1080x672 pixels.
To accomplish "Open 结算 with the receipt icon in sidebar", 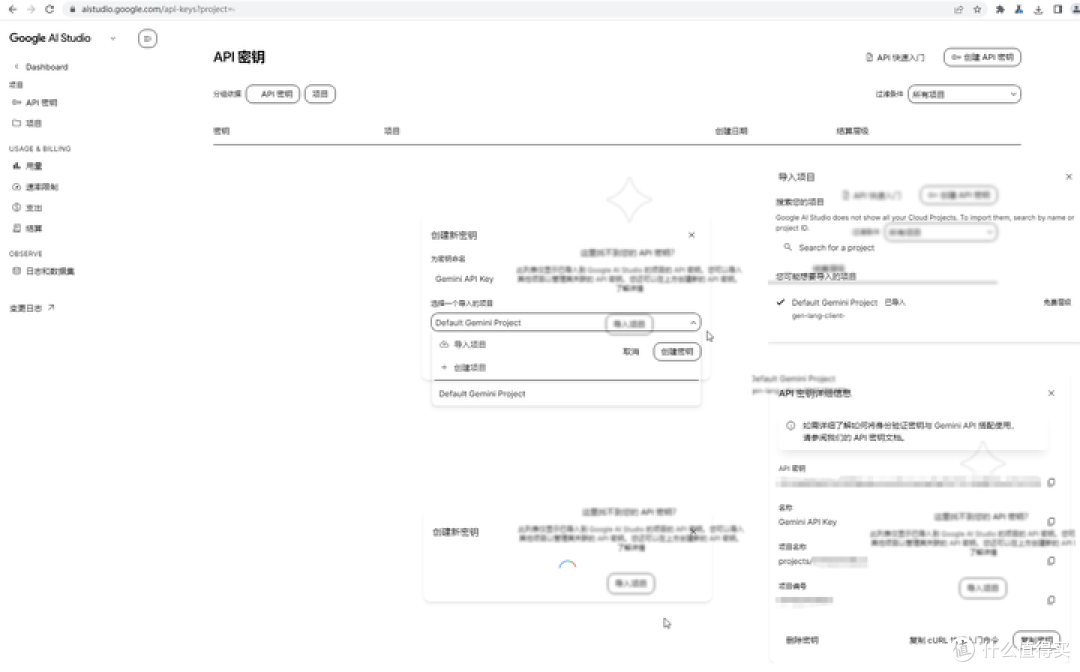I will 27,228.
